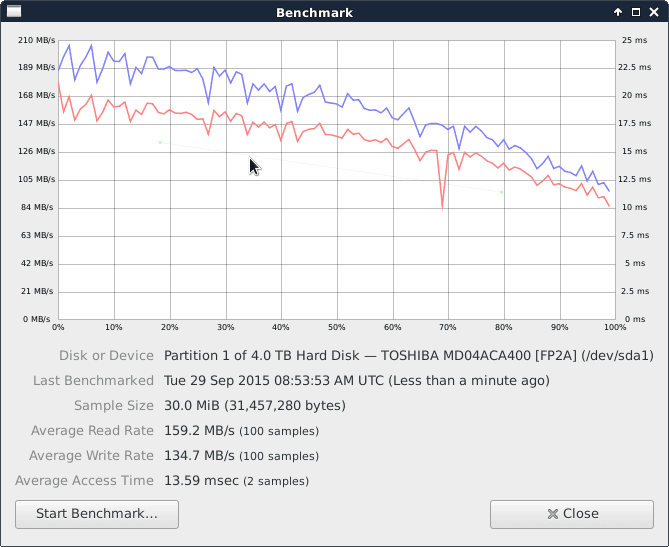
Task: Click the Average Read Rate value 159.2 MB/s
Action: (199, 431)
